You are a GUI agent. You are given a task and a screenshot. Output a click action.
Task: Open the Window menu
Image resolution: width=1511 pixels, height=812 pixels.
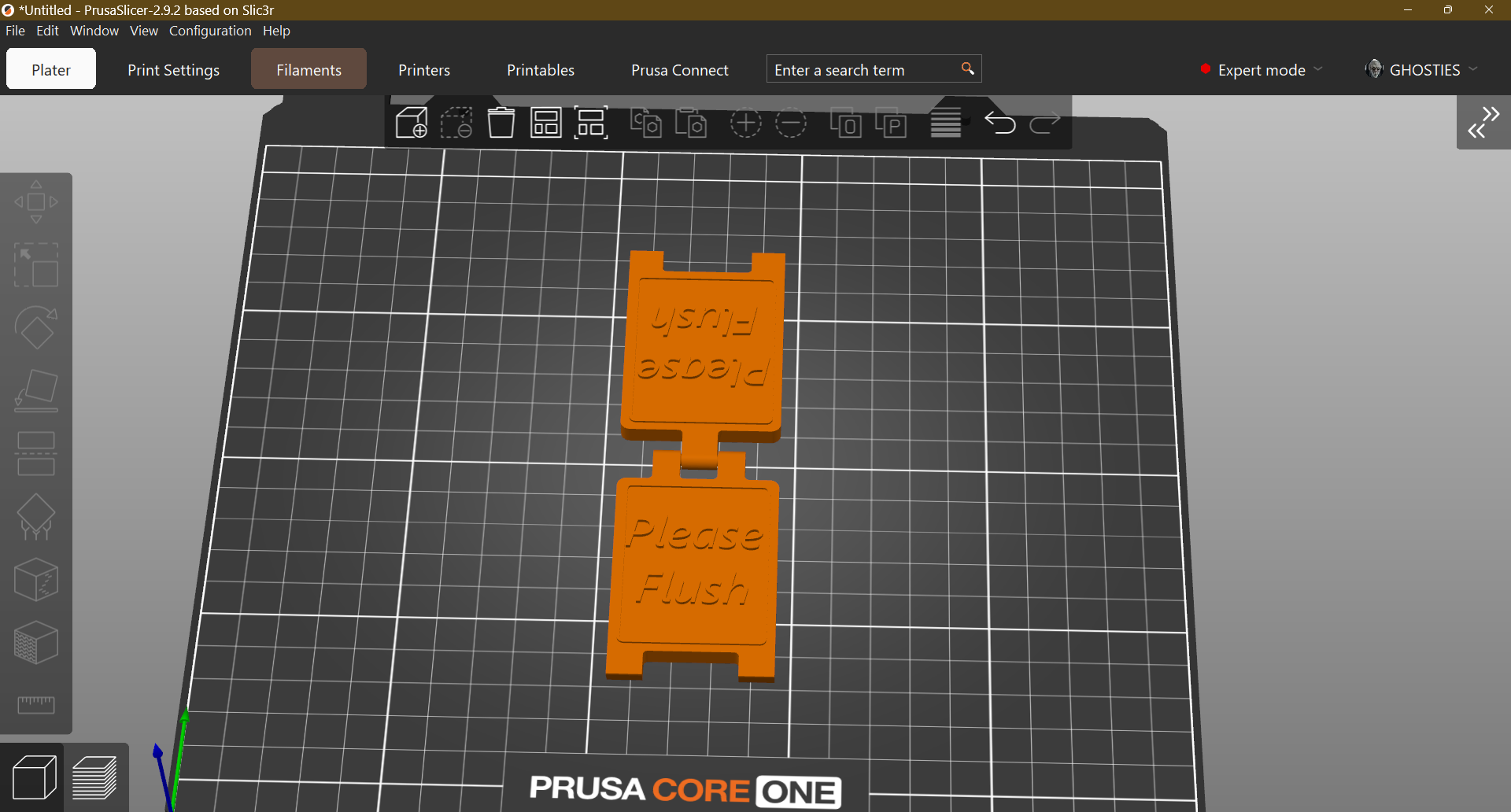pos(94,31)
